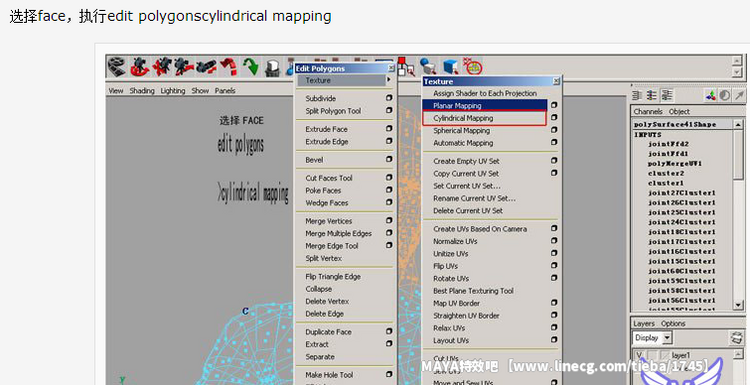Select jointFfd2 input node
750x385 pixels.
668,144
